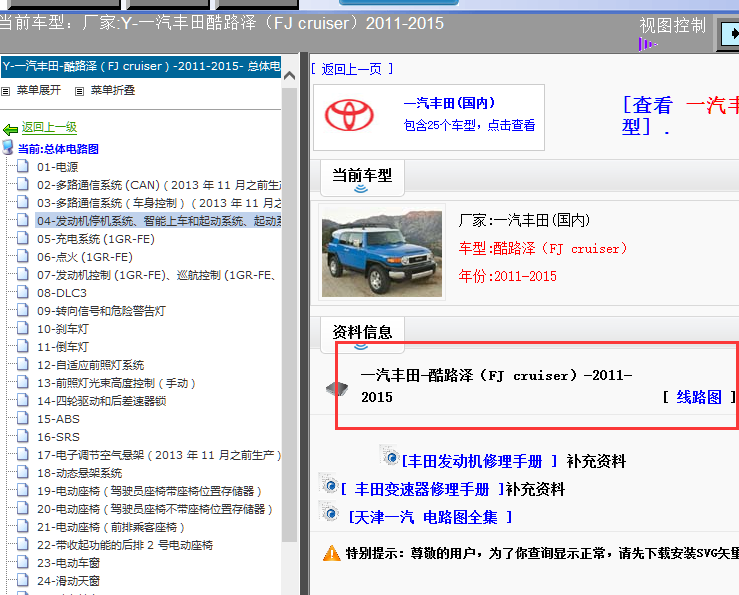This screenshot has width=739, height=595.
Task: Click the 总体电路图 root node icon
Action: click(x=8, y=148)
